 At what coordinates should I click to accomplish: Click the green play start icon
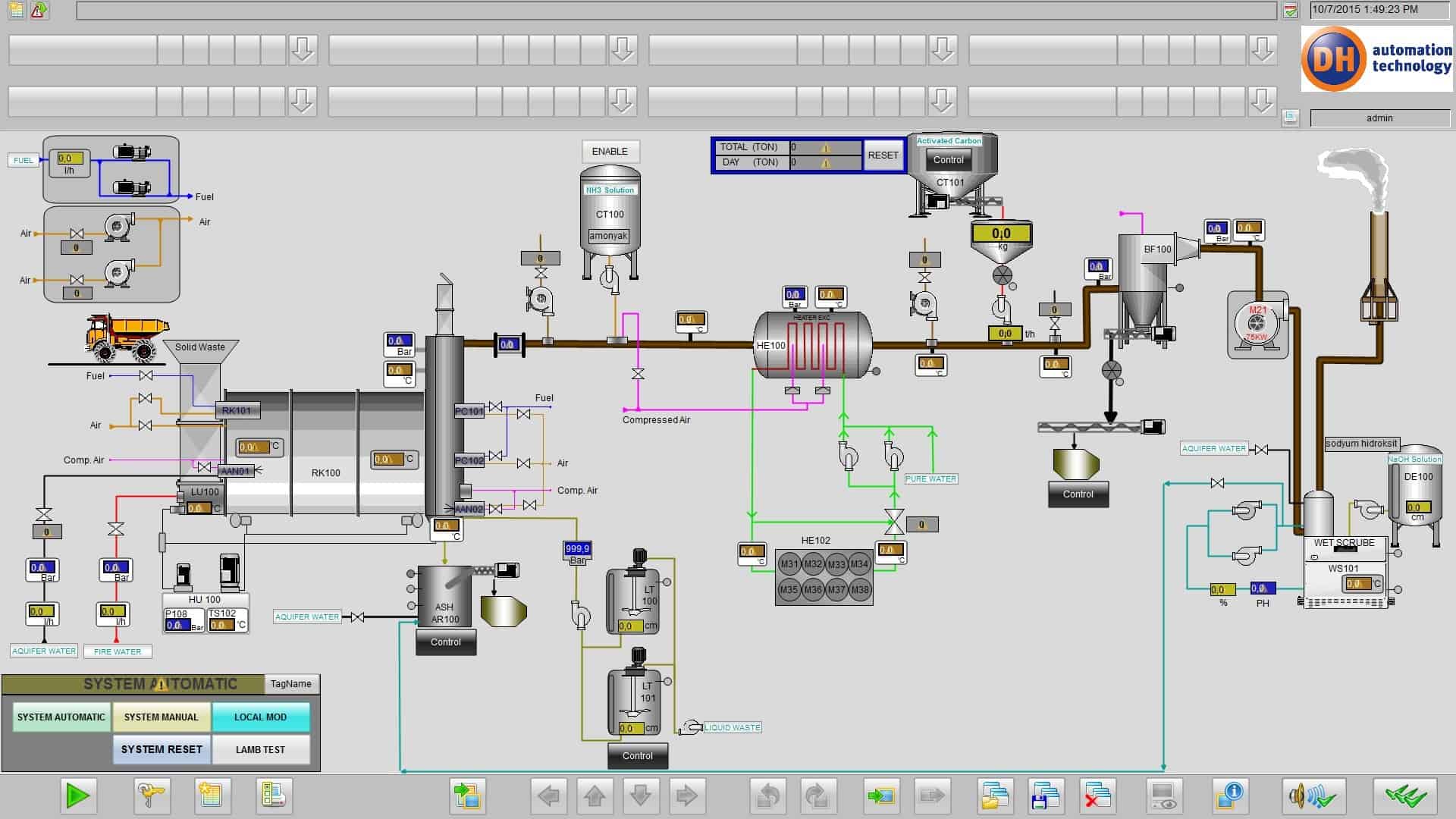78,795
